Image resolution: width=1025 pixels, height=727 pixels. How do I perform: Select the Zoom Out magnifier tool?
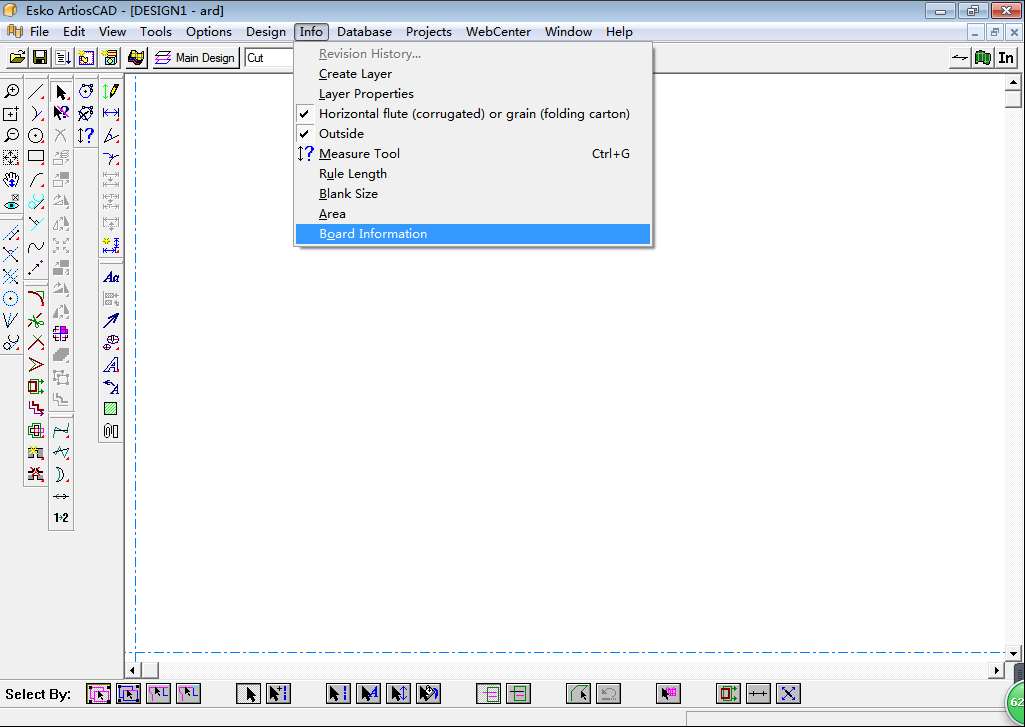11,135
